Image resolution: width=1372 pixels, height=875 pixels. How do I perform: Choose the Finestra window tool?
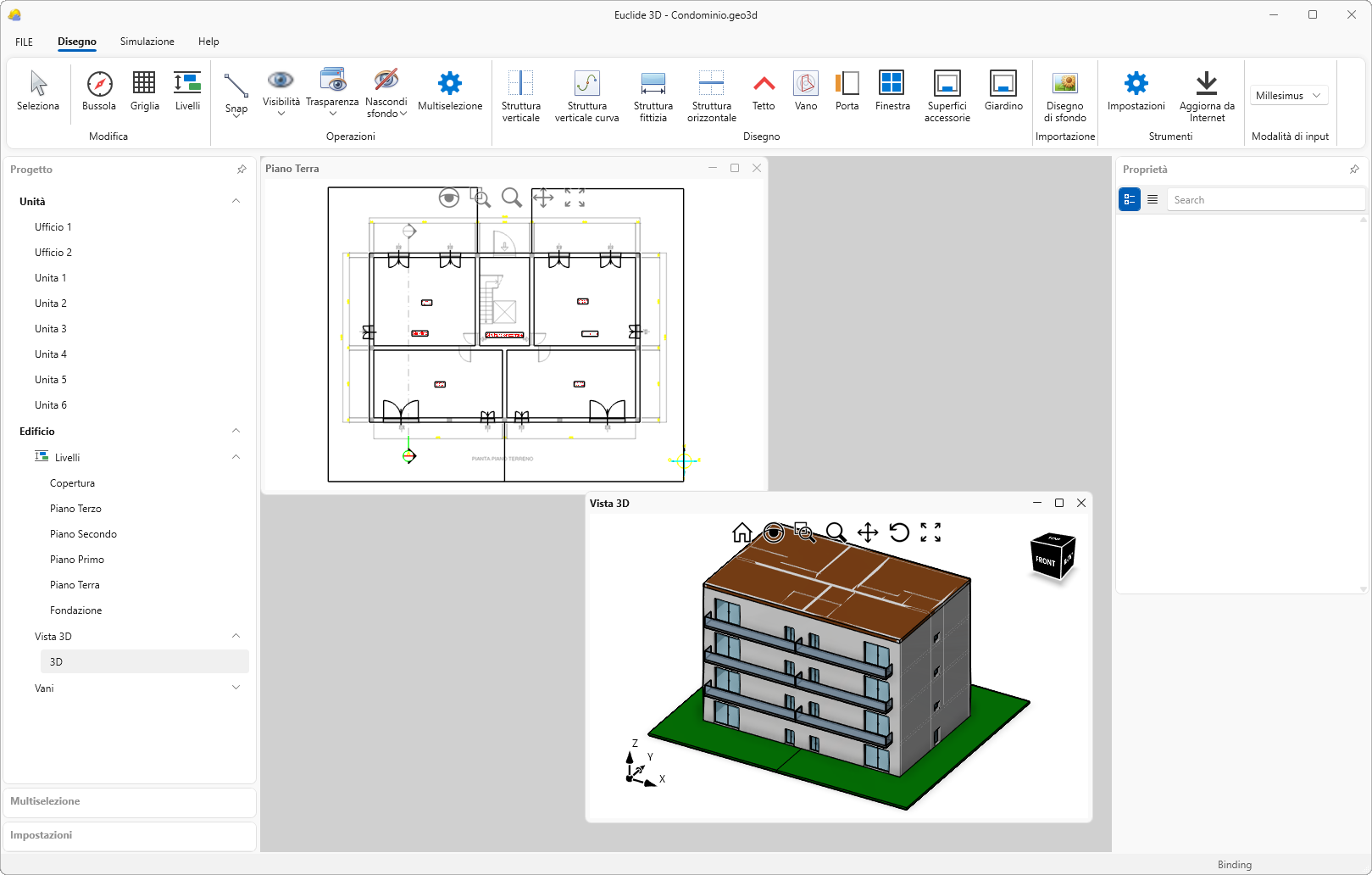[892, 92]
